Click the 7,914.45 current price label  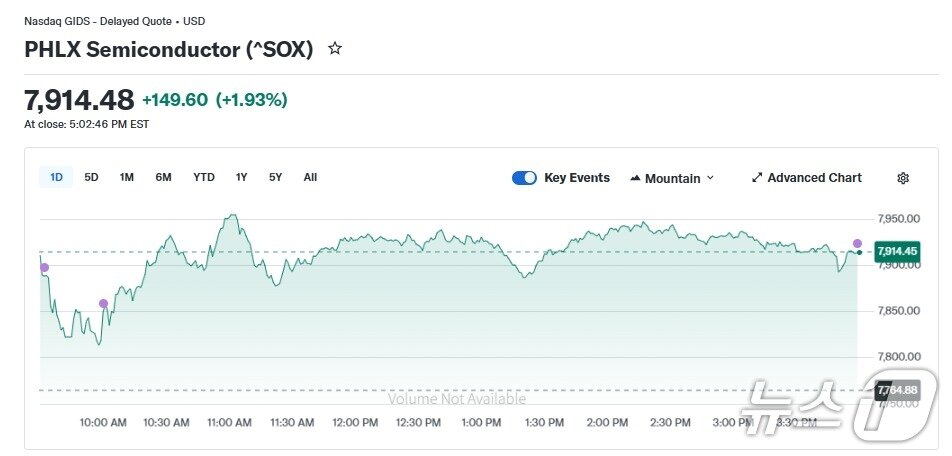click(896, 252)
